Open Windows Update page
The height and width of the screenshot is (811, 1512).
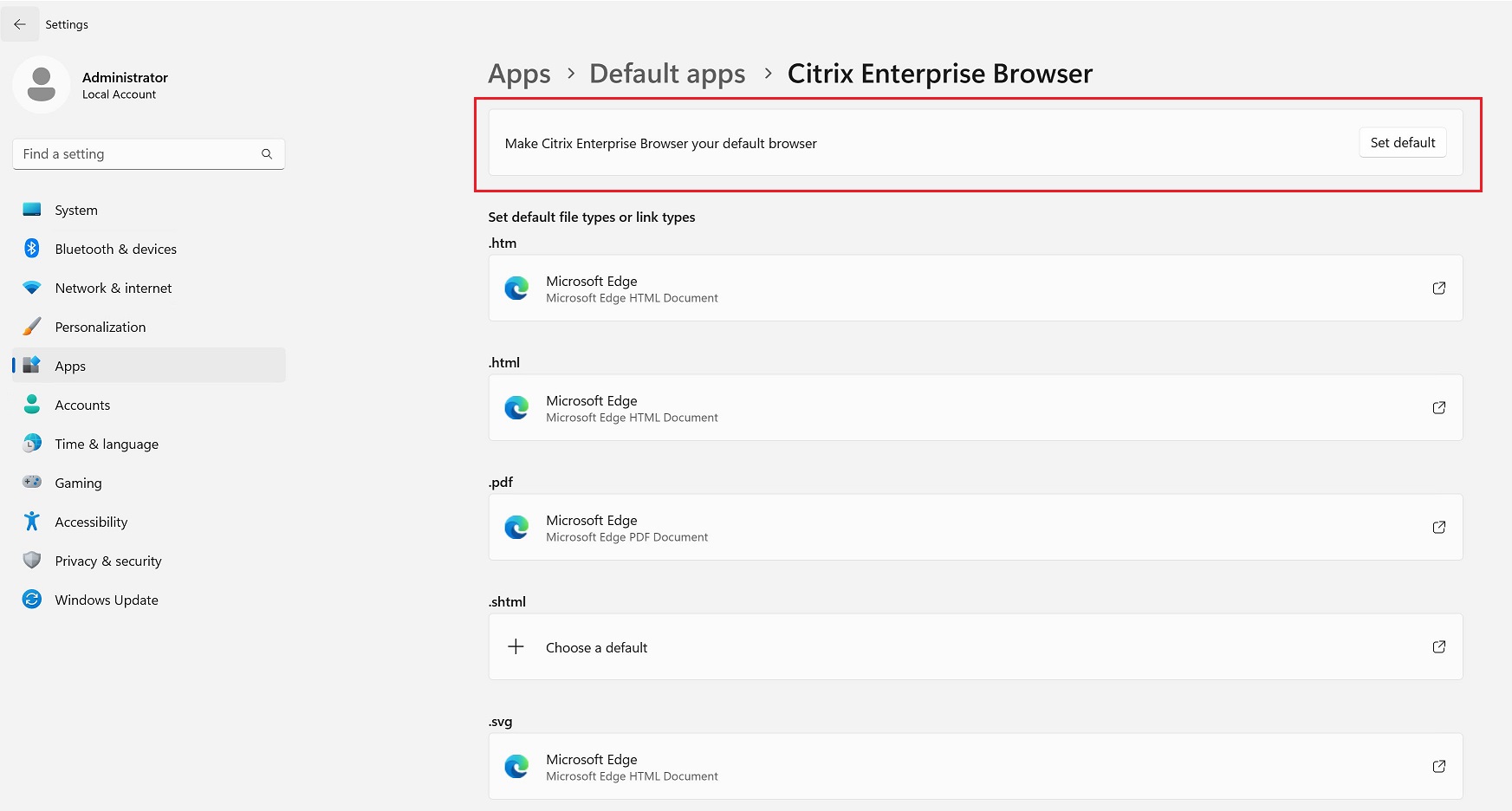(149, 600)
